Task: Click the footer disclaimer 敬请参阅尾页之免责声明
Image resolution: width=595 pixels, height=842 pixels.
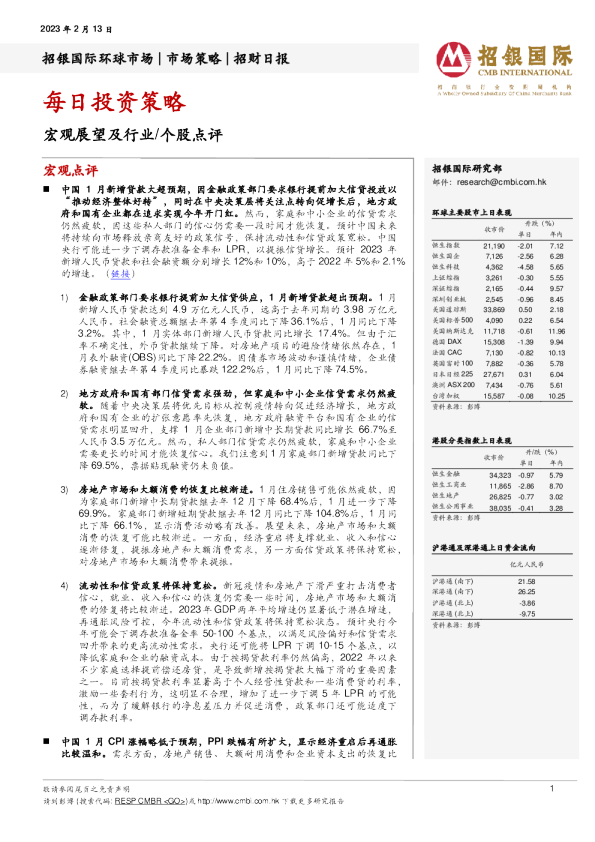Action: [86, 789]
